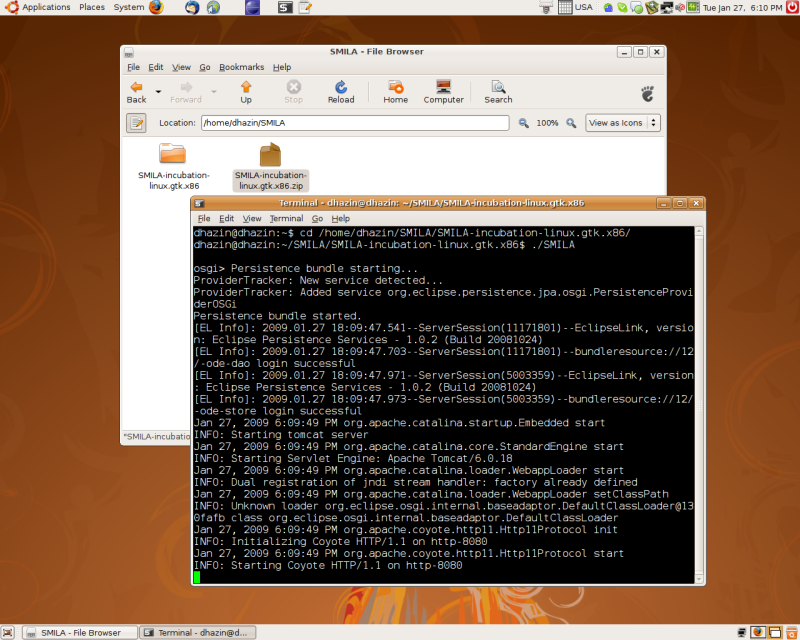Select the SMILA-incubation-linux.gtk.x86.zip archive
The image size is (800, 640).
point(270,166)
